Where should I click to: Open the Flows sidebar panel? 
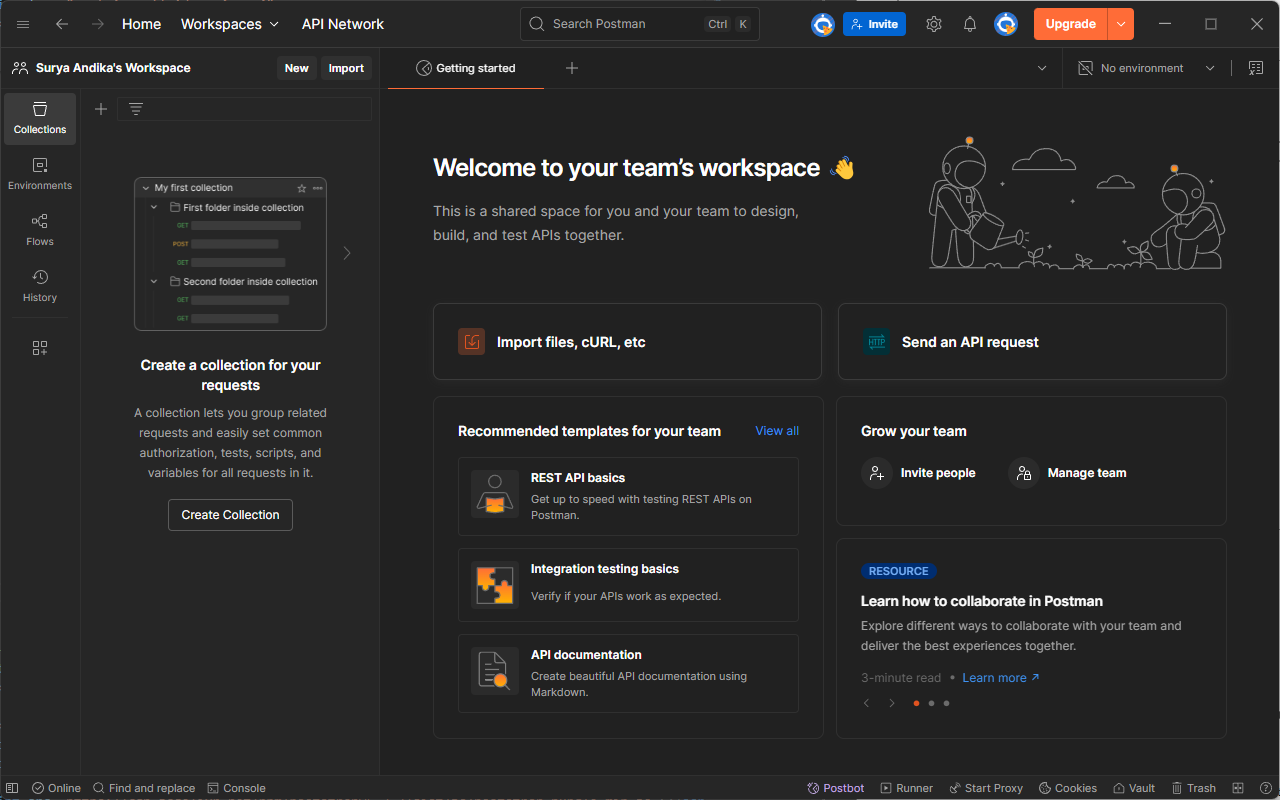coord(40,230)
